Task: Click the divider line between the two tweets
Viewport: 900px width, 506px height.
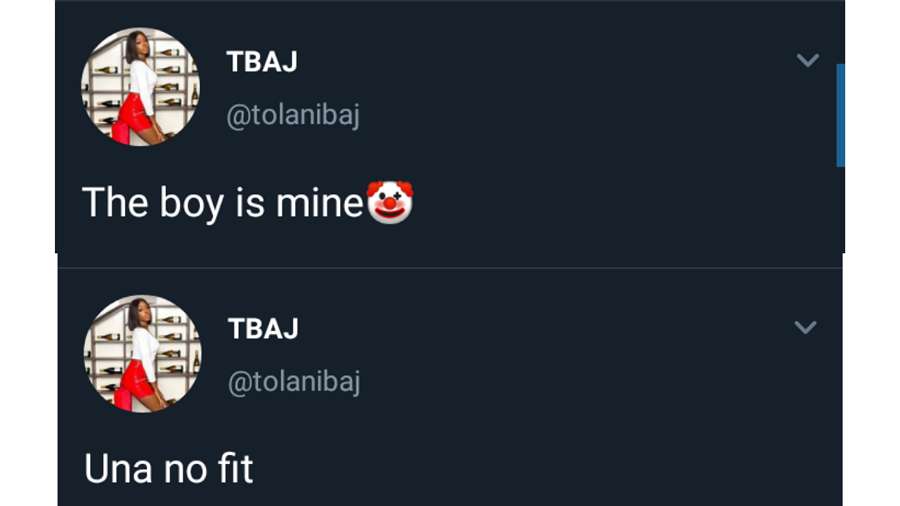Action: (450, 268)
